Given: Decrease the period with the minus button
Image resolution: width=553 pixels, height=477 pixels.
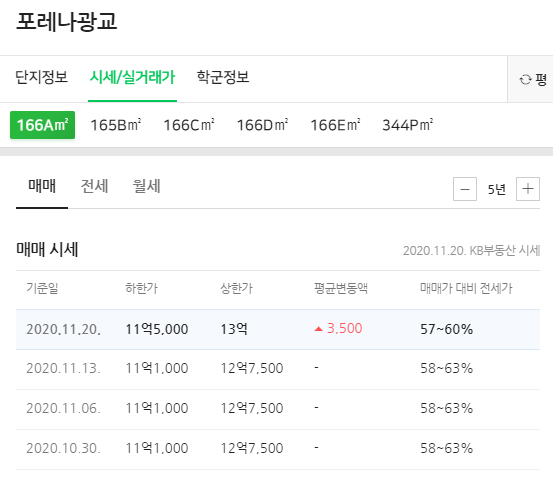Looking at the screenshot, I should tap(465, 189).
